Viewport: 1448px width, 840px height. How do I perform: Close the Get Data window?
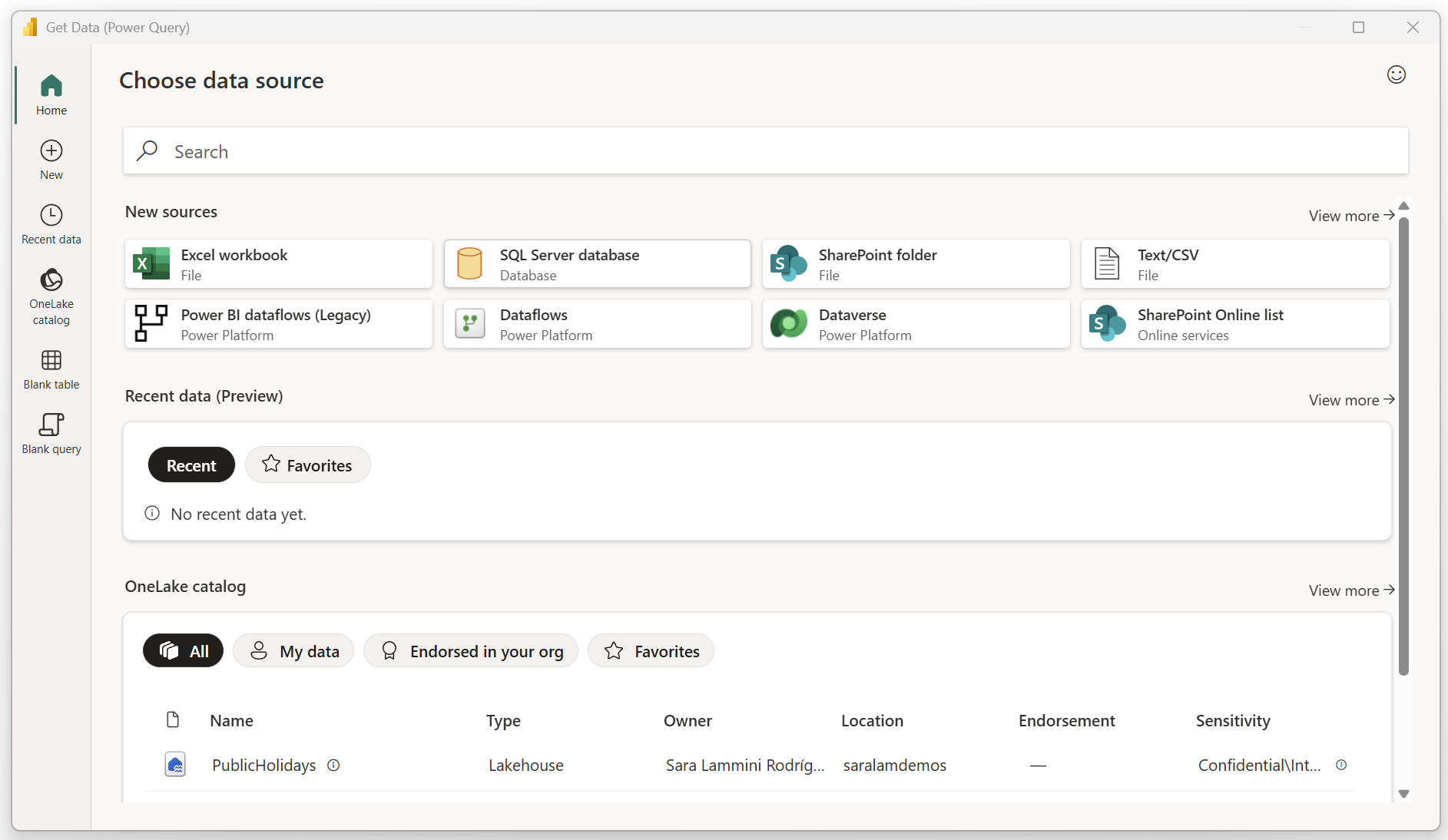[1413, 28]
